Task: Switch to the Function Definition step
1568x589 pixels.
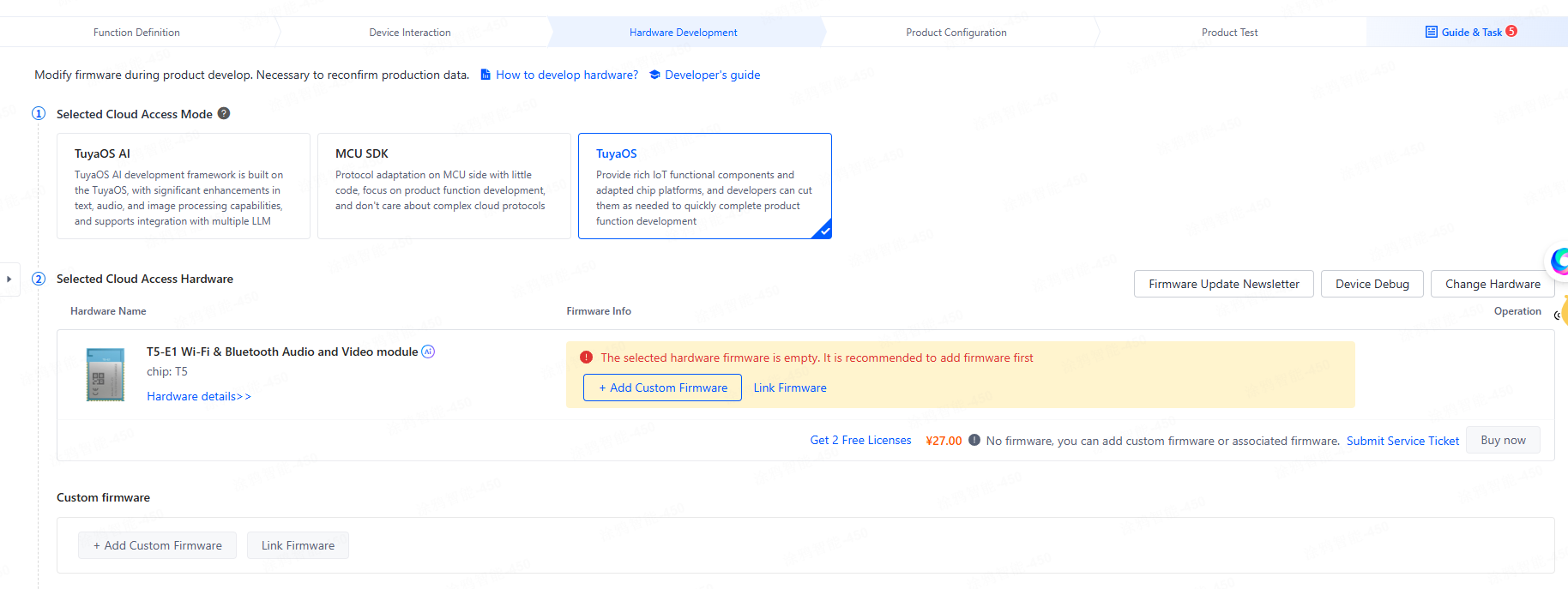Action: (x=137, y=33)
